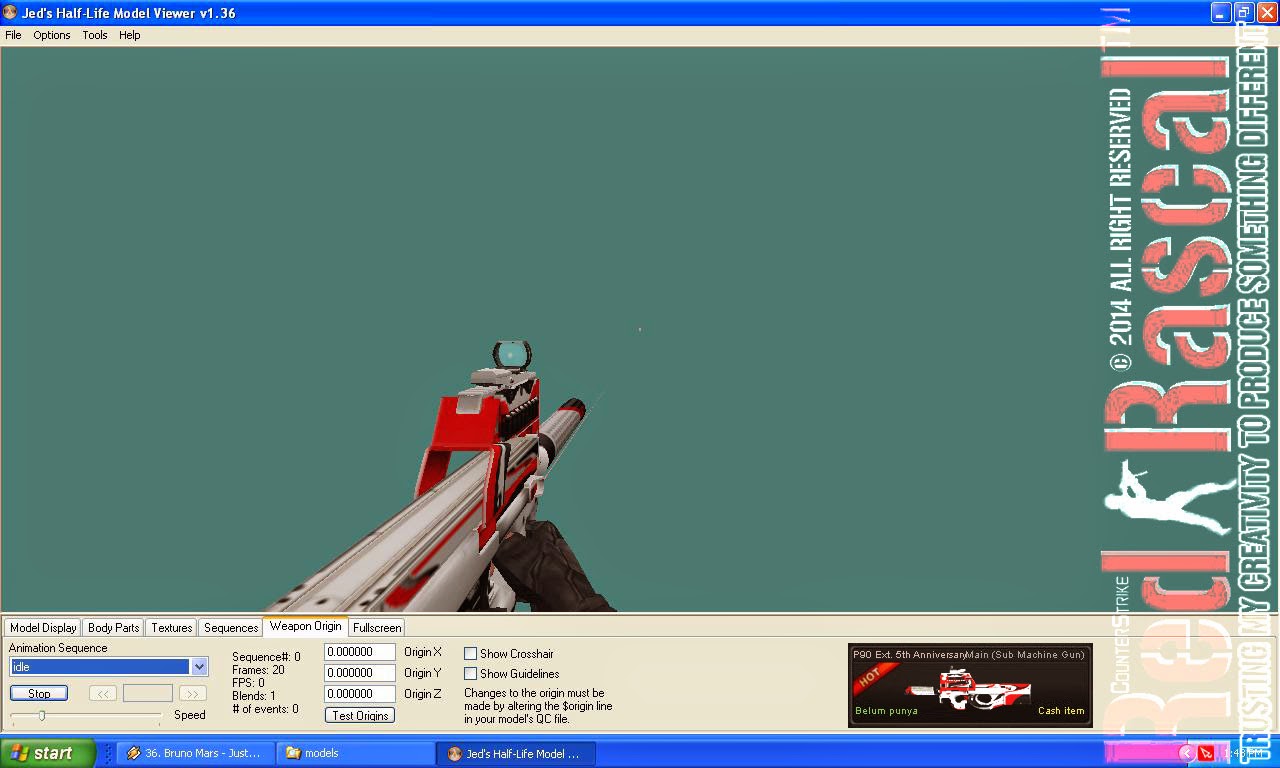Click the Test Origins button

click(x=360, y=715)
